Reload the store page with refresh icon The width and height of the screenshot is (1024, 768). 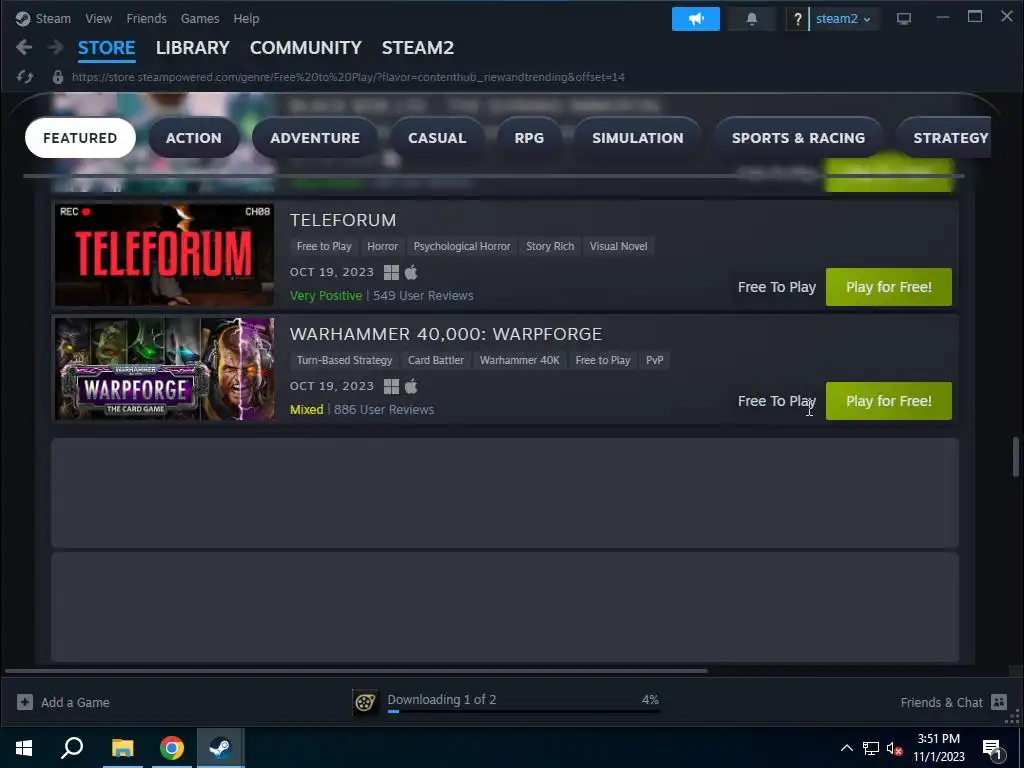(25, 77)
